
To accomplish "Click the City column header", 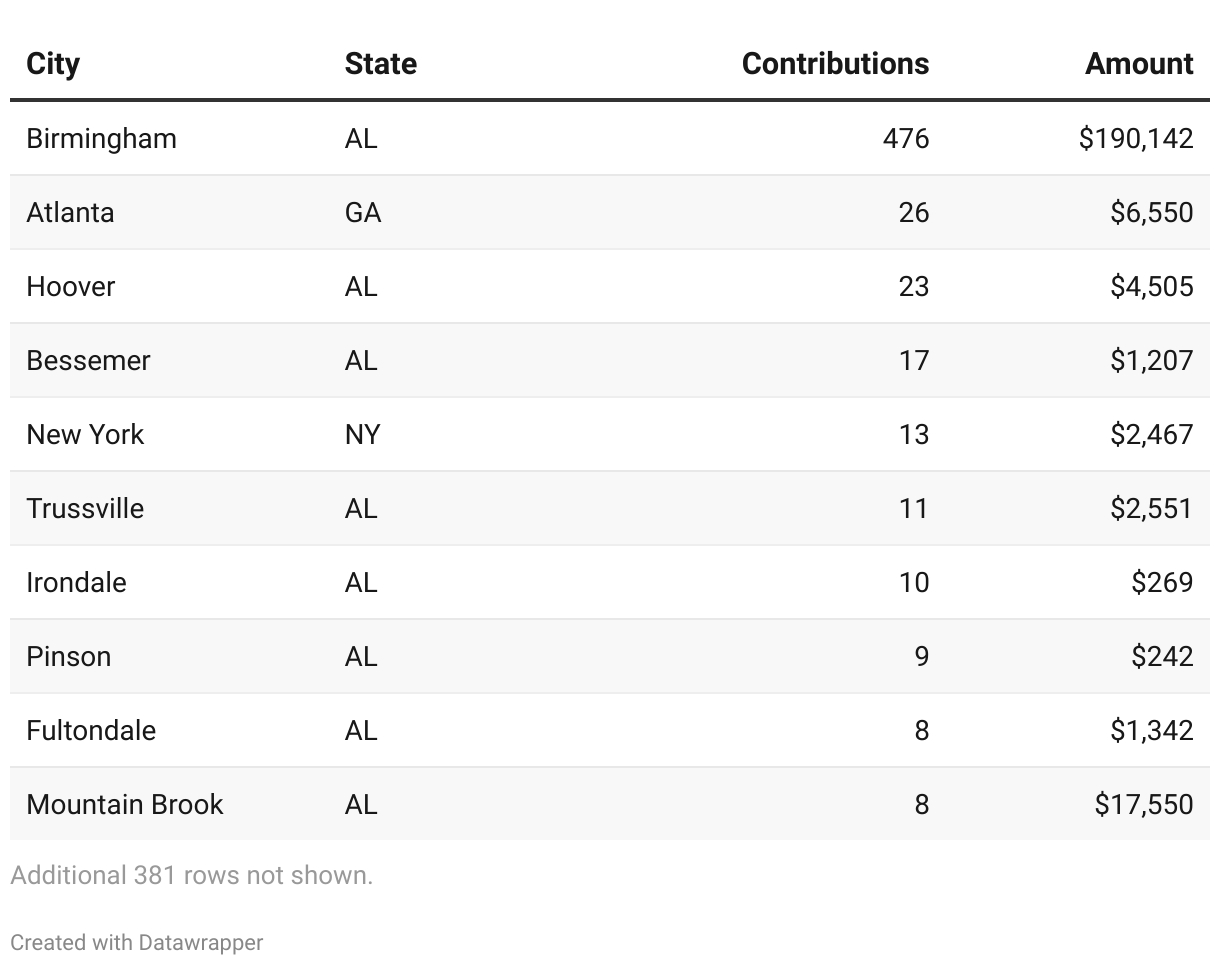I will coord(53,64).
